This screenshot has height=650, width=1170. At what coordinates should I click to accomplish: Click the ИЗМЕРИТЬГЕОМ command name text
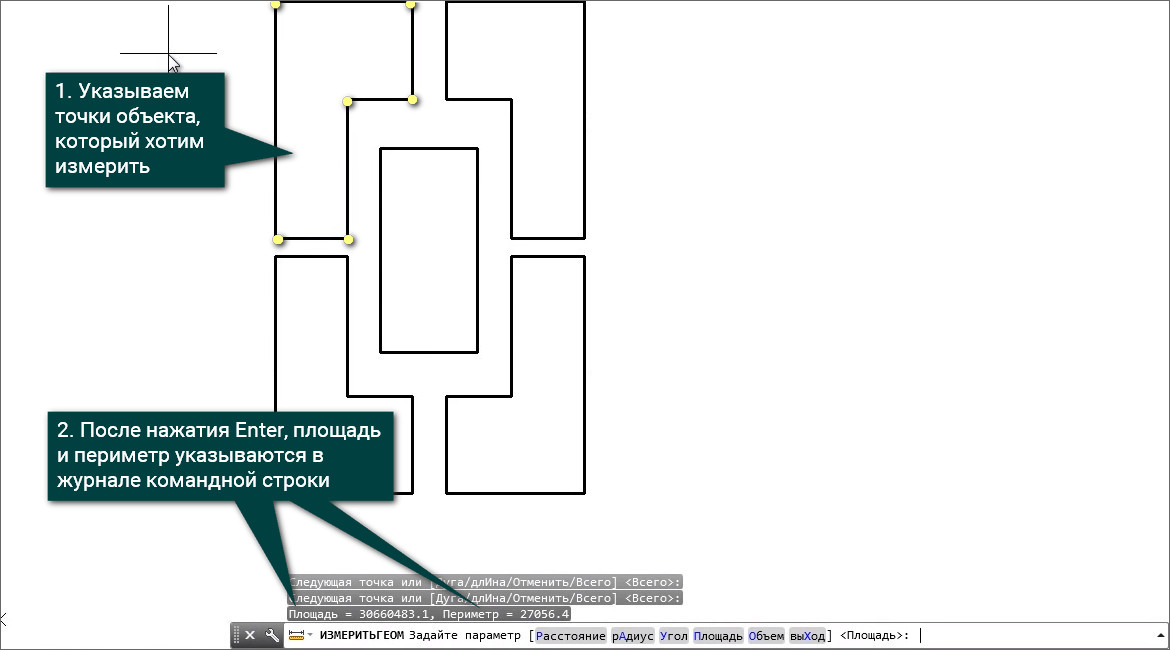click(x=362, y=636)
